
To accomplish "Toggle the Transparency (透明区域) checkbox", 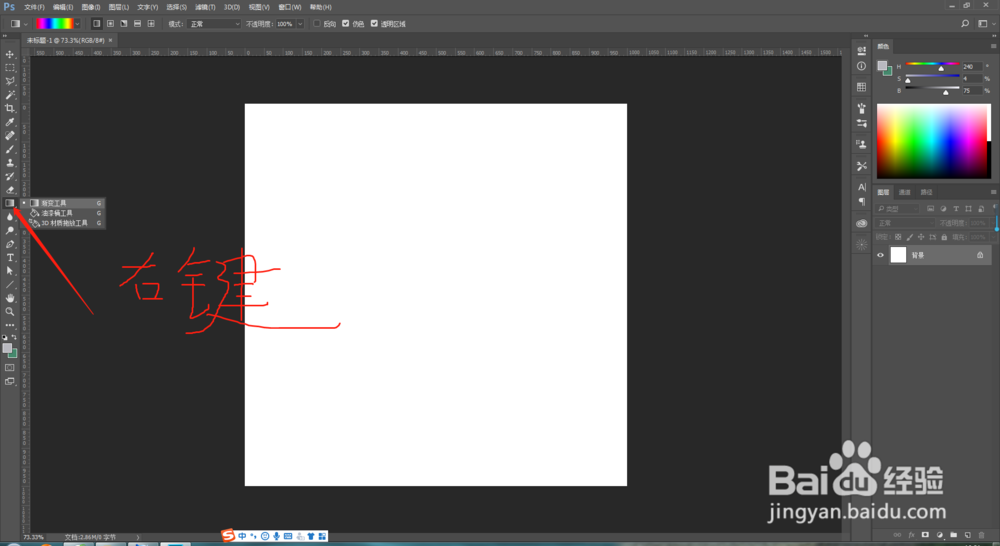I will pos(374,24).
